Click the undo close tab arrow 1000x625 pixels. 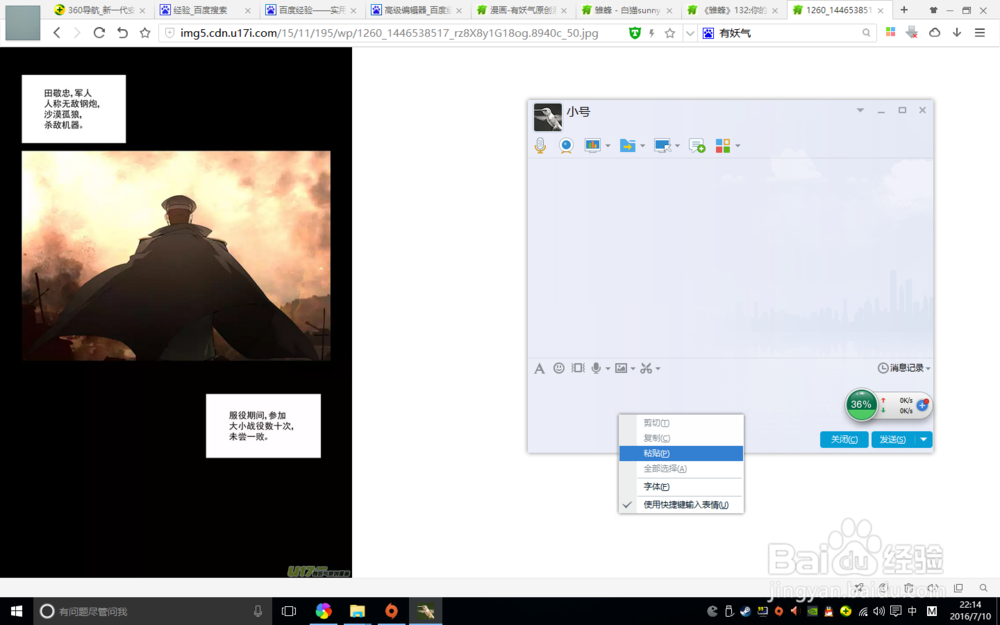tap(122, 33)
